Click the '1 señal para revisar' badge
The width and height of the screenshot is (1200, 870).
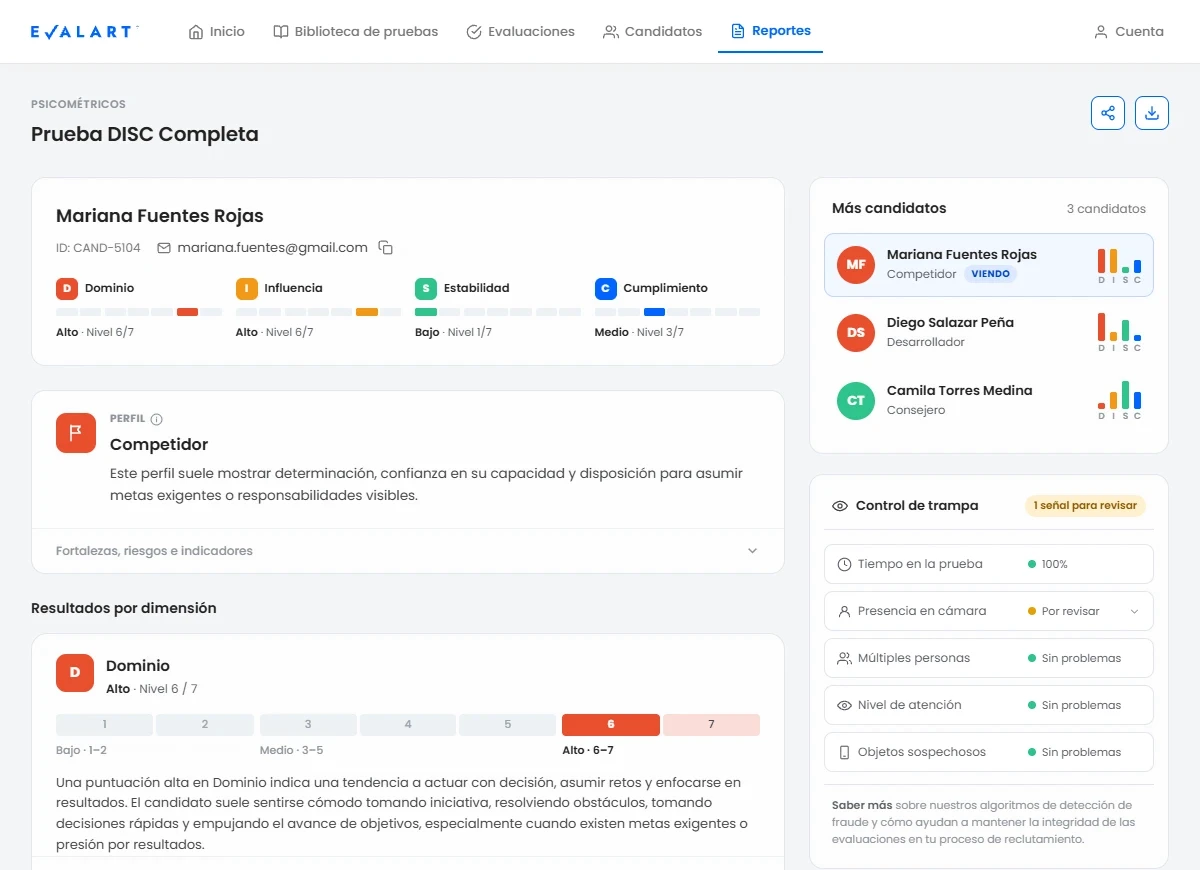point(1085,506)
